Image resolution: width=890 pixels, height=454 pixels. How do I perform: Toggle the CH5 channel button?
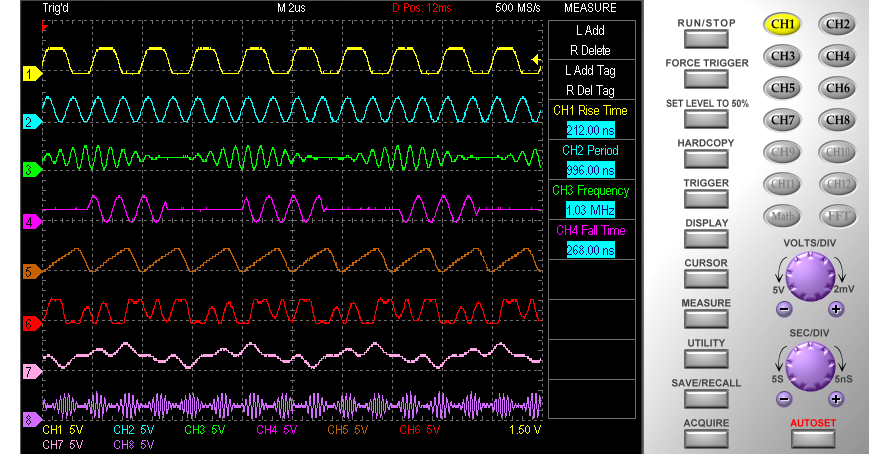pos(782,89)
